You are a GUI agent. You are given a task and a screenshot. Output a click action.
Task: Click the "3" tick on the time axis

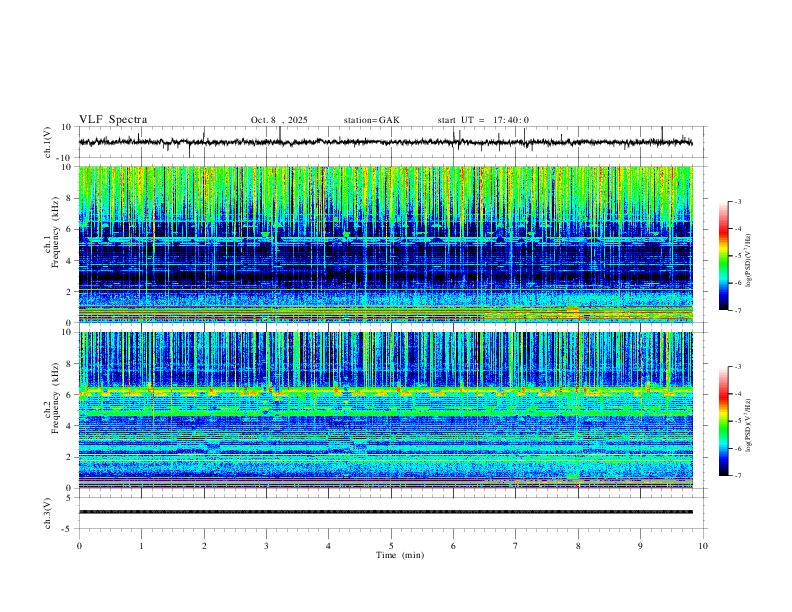pos(266,546)
